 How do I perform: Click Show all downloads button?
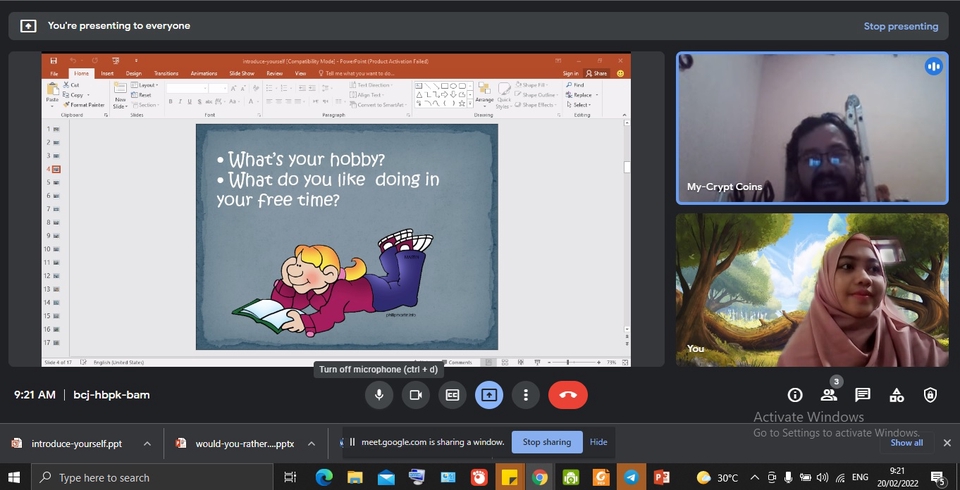(906, 442)
